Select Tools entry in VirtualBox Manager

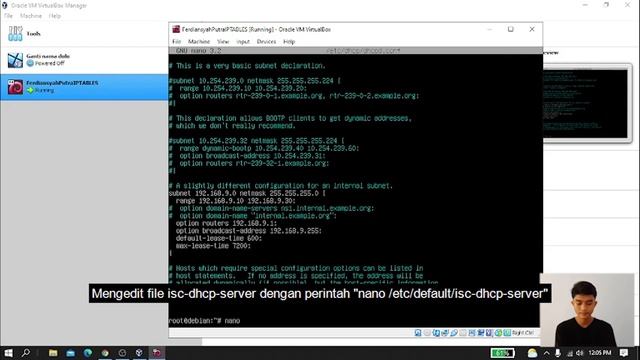click(84, 34)
